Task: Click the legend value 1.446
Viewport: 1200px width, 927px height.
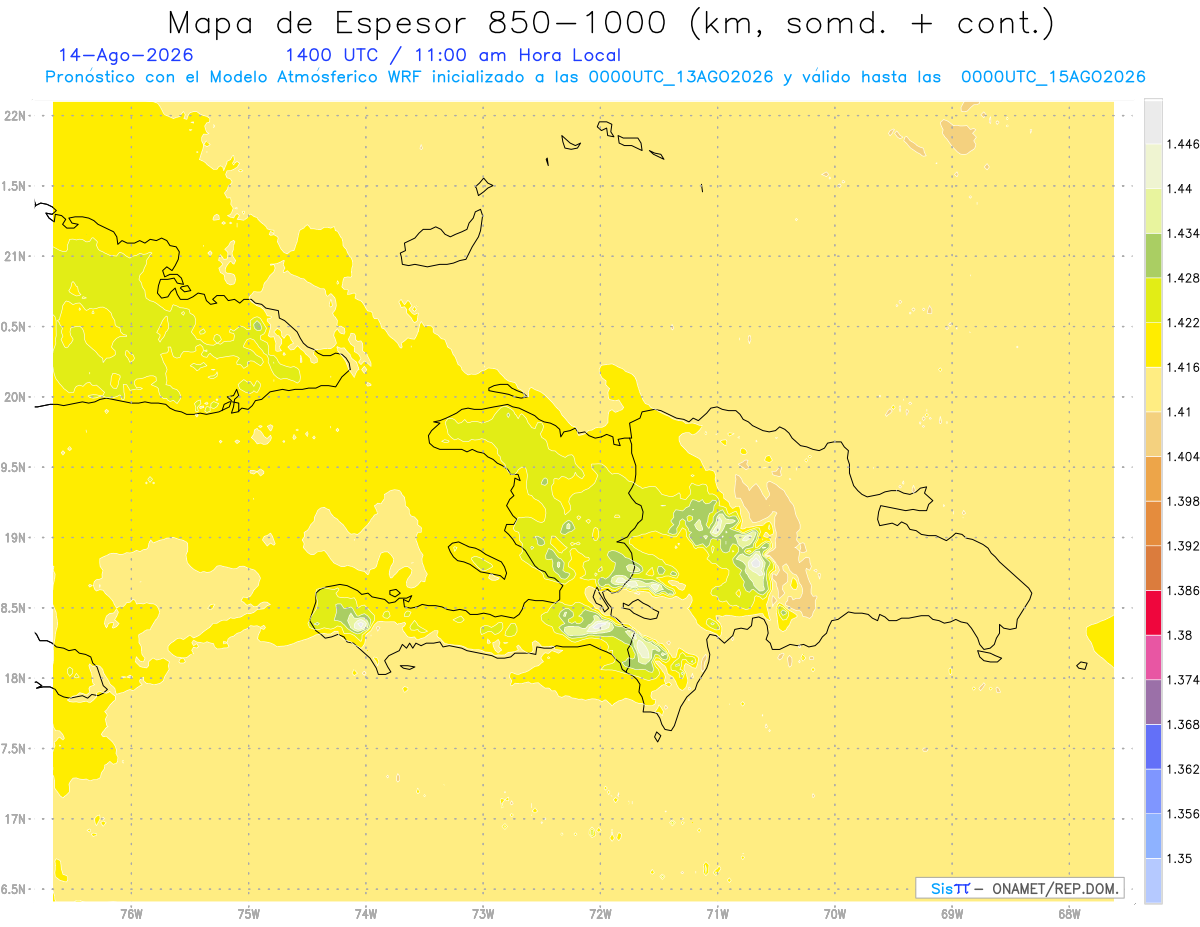Action: pyautogui.click(x=1182, y=144)
